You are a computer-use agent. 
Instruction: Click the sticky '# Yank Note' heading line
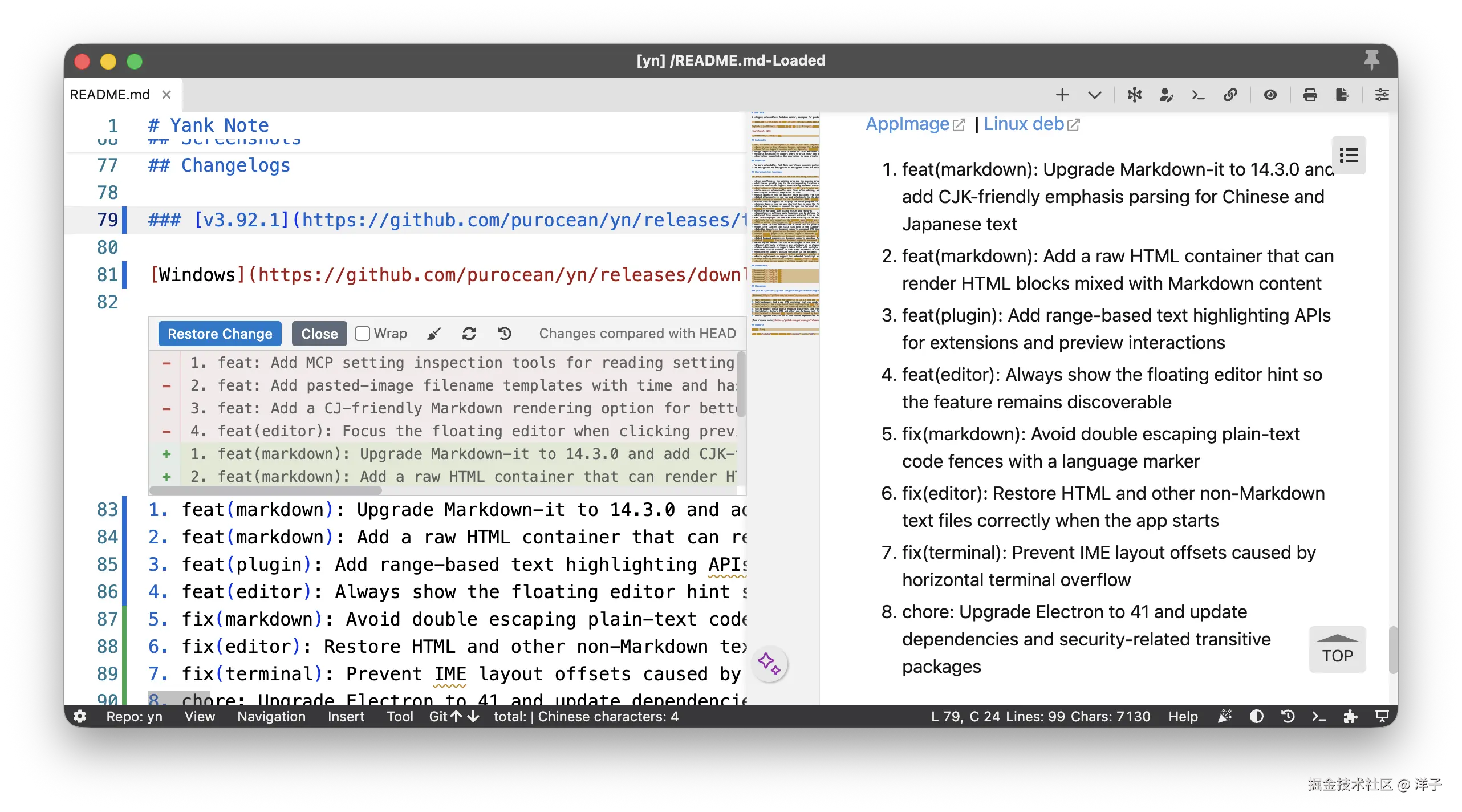pyautogui.click(x=208, y=125)
